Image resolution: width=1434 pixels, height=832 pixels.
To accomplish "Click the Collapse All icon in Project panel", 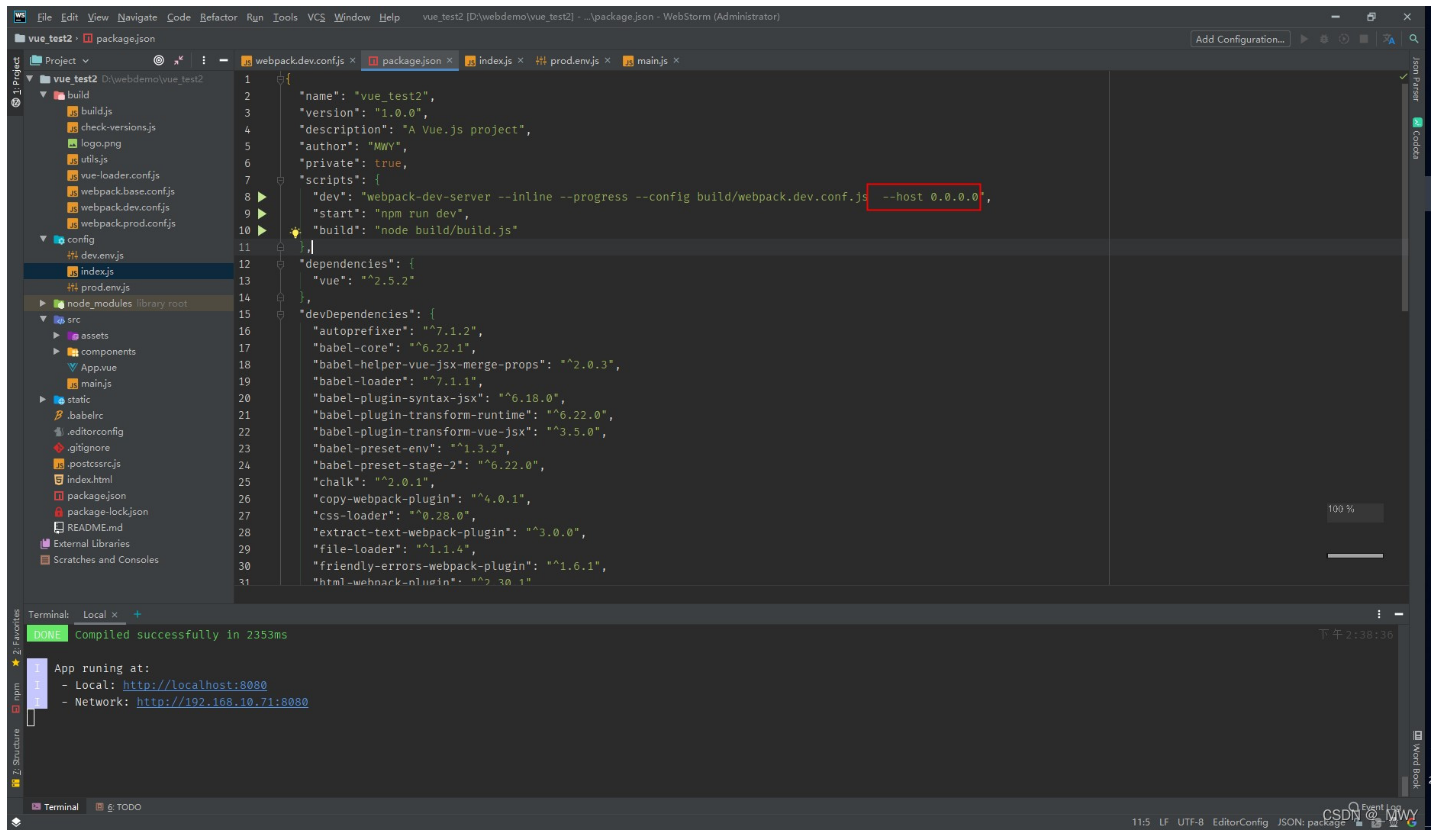I will pos(179,60).
